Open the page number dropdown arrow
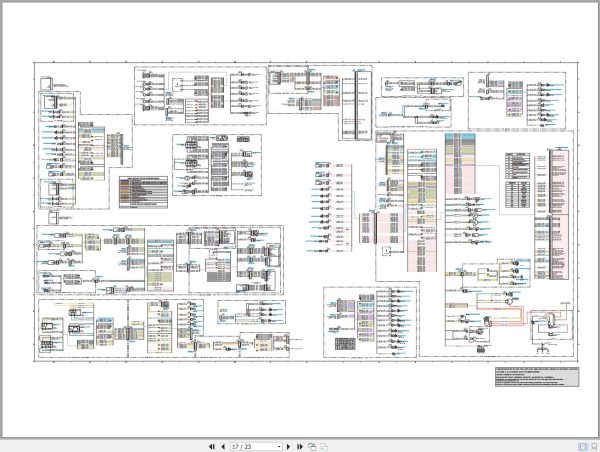The height and width of the screenshot is (452, 600). click(279, 447)
